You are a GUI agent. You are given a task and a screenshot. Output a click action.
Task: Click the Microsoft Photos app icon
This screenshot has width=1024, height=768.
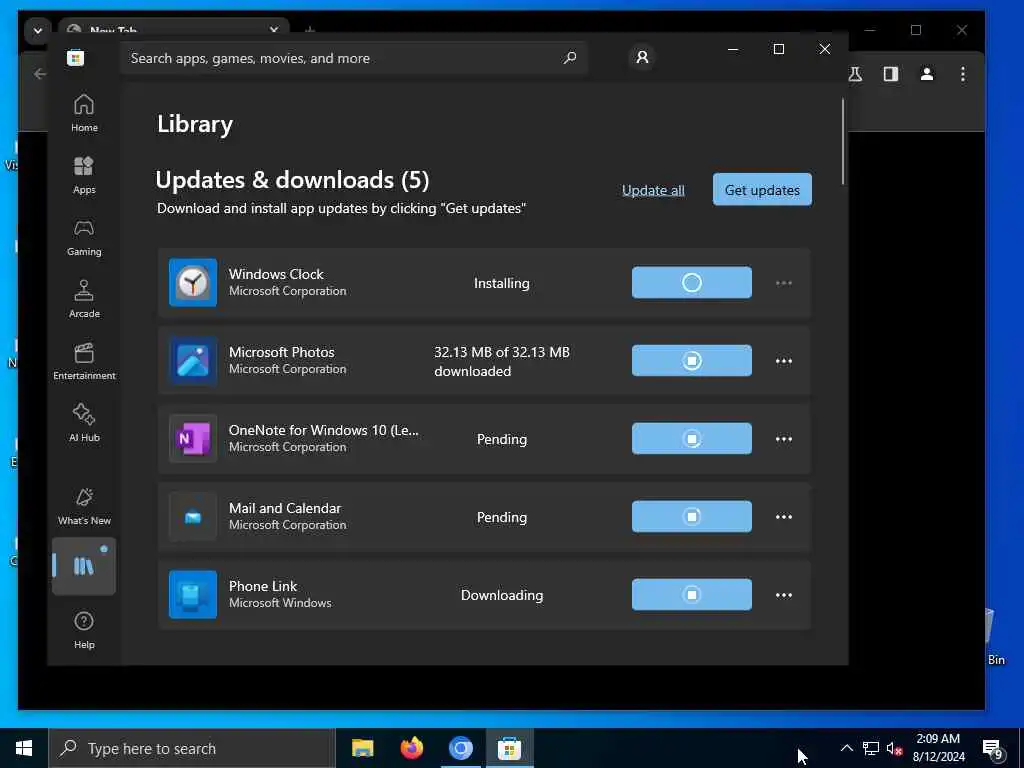(193, 360)
